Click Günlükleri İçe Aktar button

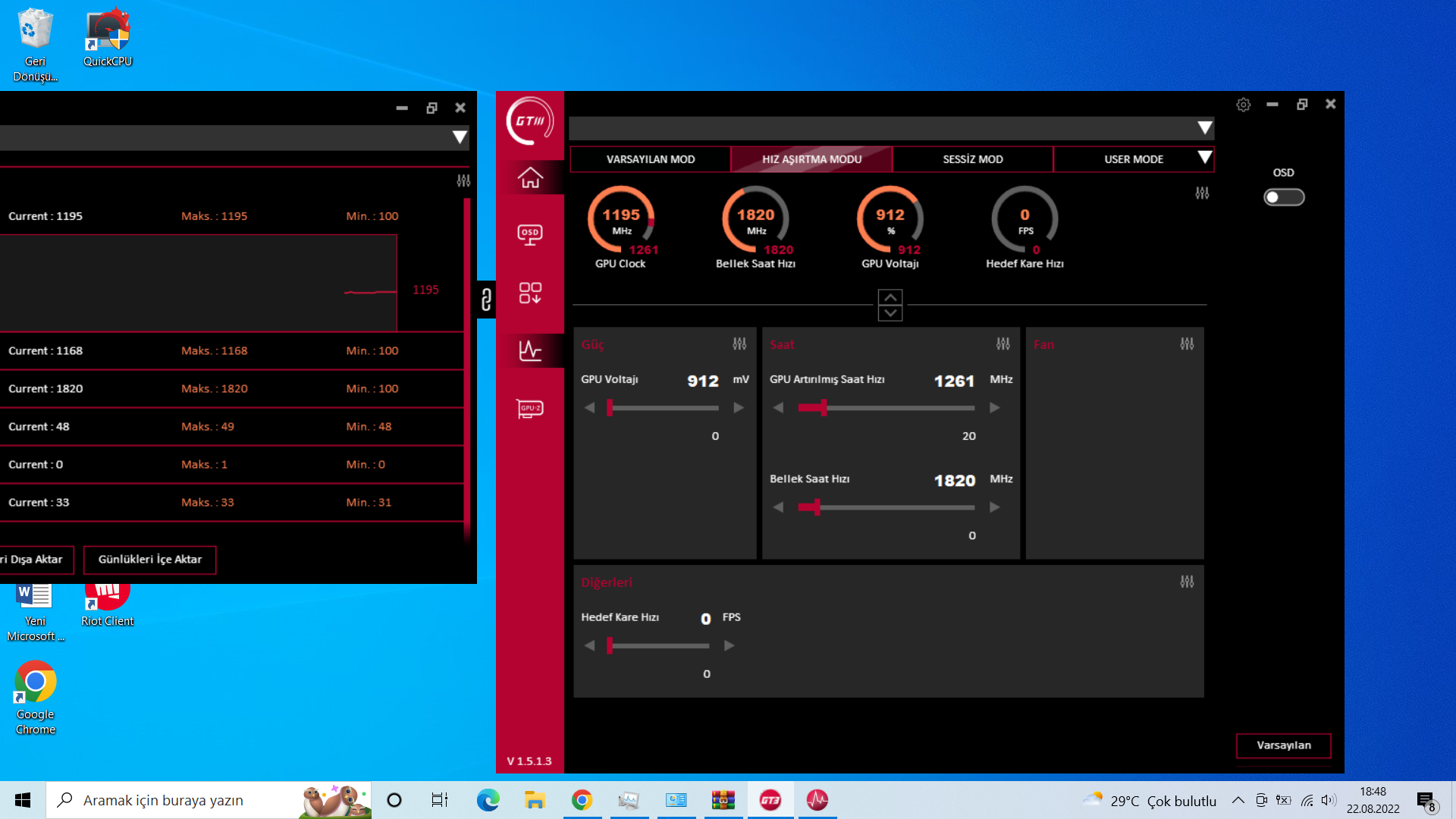pos(149,560)
